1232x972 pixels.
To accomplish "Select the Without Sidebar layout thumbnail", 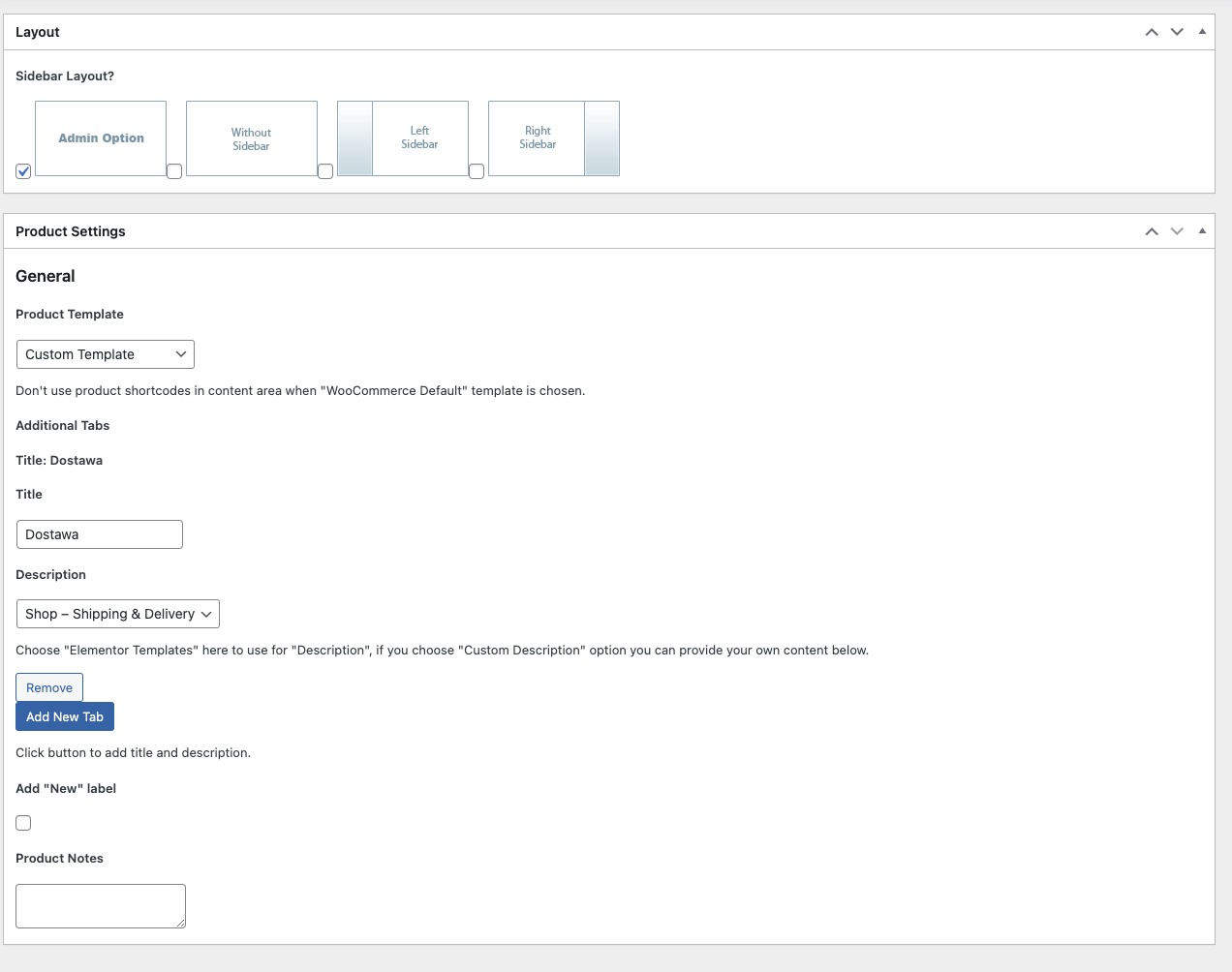I will [x=252, y=138].
